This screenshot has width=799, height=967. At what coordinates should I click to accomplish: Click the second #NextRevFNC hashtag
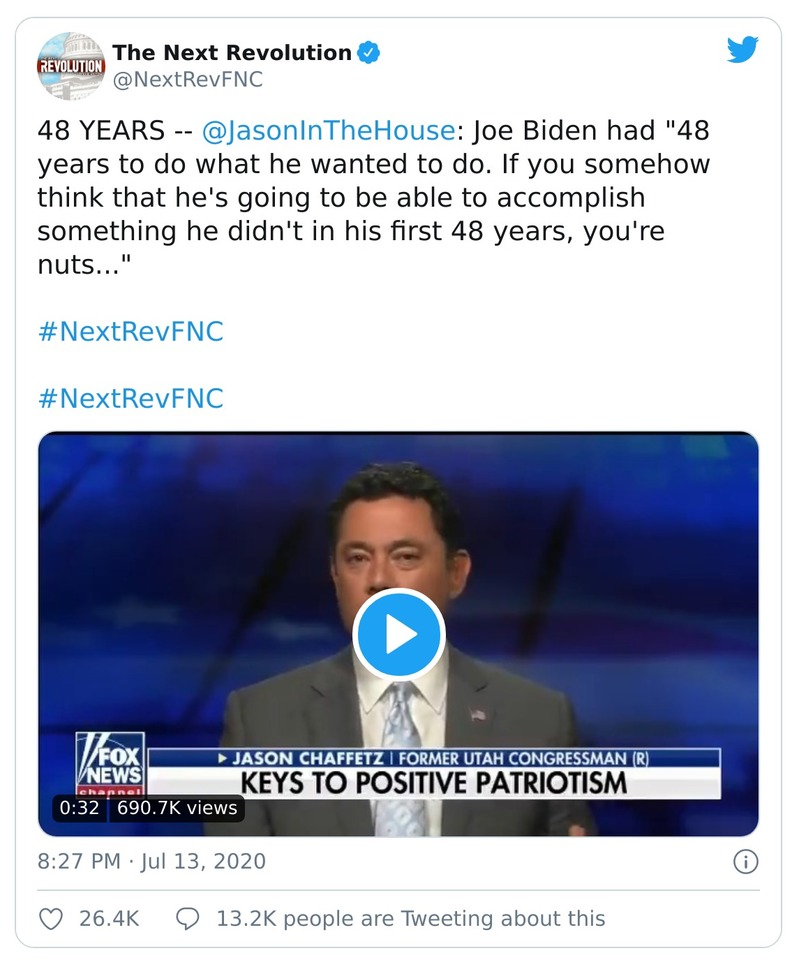tap(130, 398)
